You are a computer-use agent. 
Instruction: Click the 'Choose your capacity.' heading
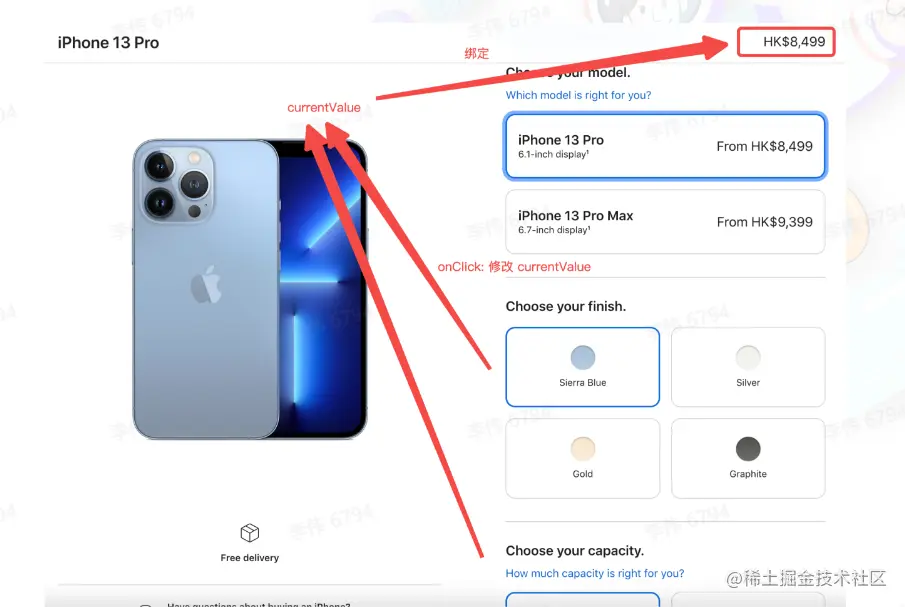tap(575, 551)
